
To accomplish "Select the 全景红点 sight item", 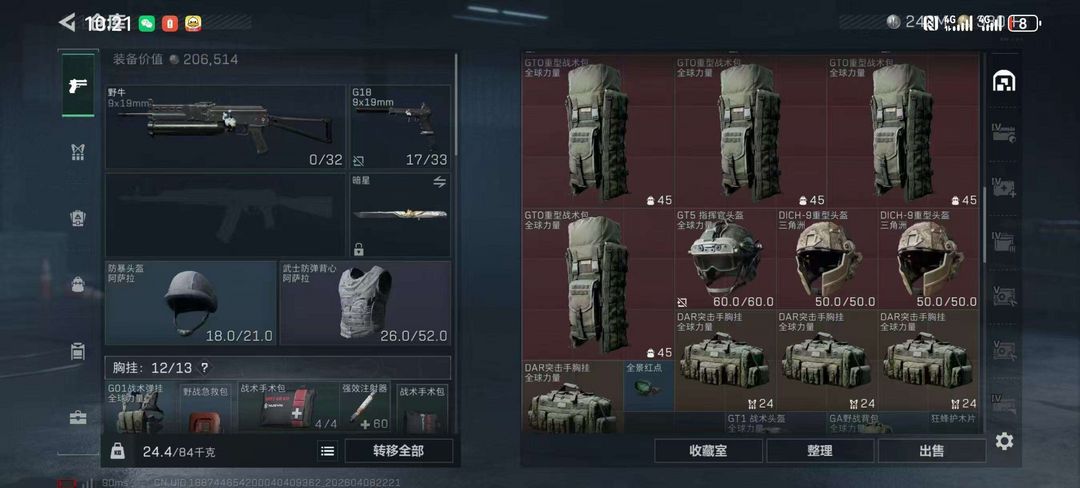I will point(649,386).
